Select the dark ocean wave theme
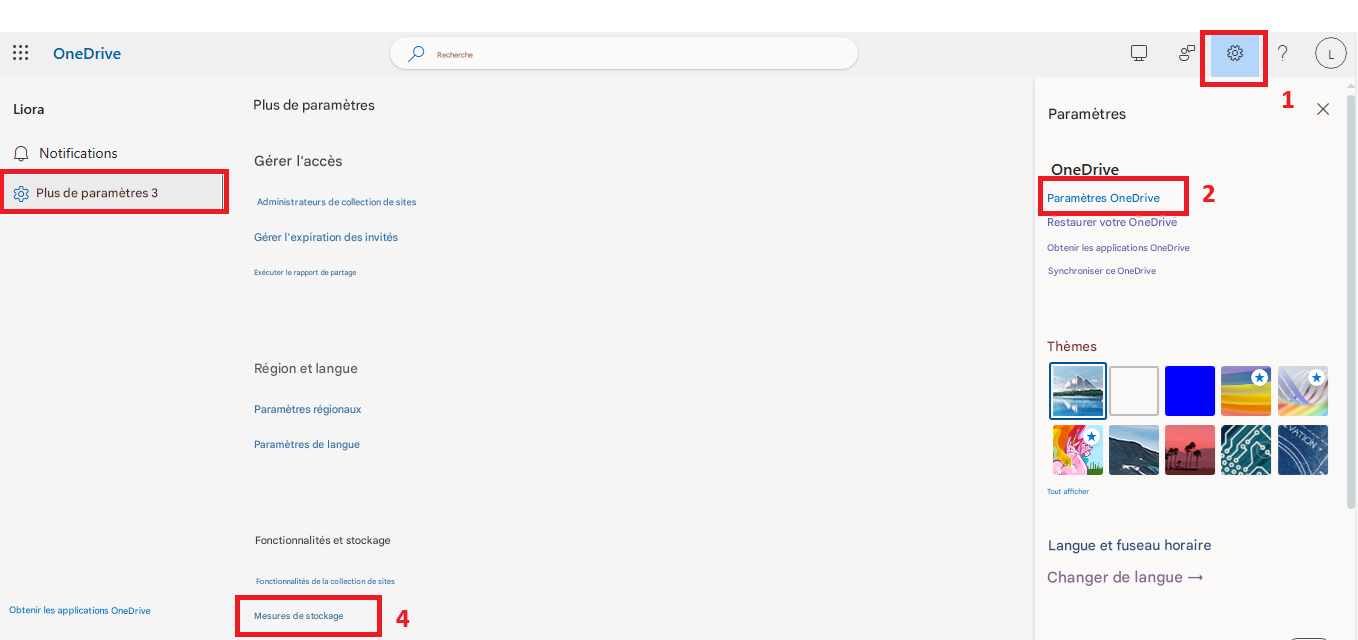The height and width of the screenshot is (640, 1358). (1134, 450)
